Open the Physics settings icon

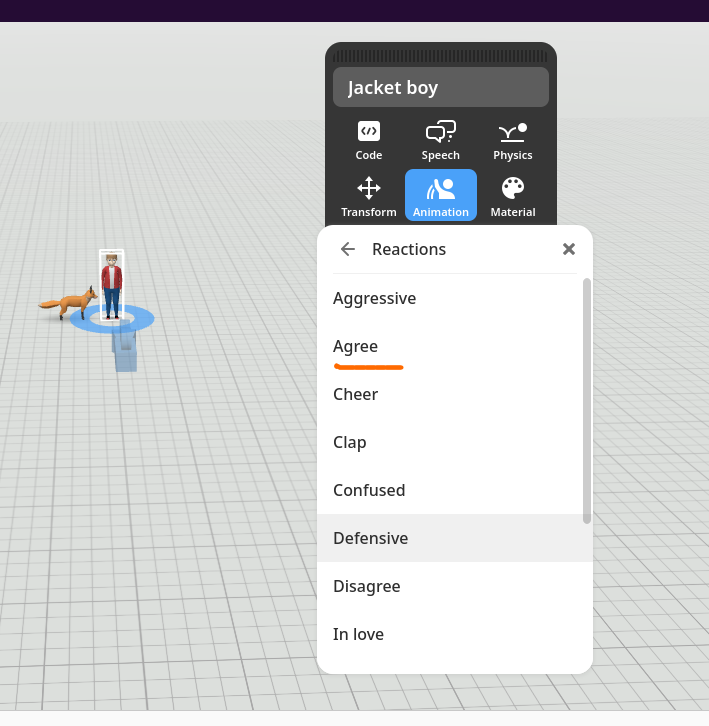click(x=513, y=140)
